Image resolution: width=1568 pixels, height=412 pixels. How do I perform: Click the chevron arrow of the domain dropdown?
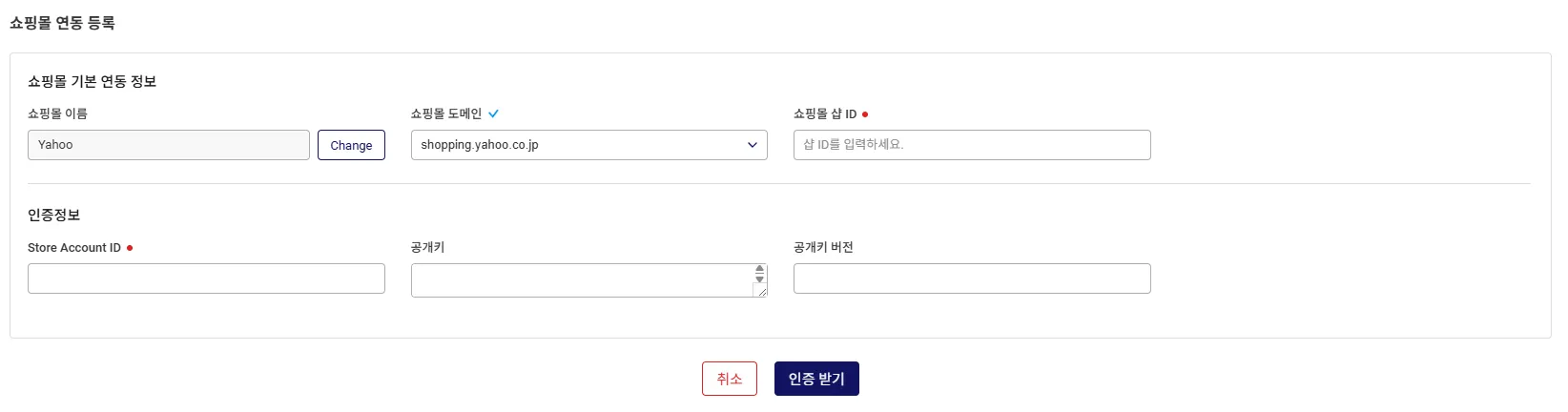pyautogui.click(x=752, y=145)
